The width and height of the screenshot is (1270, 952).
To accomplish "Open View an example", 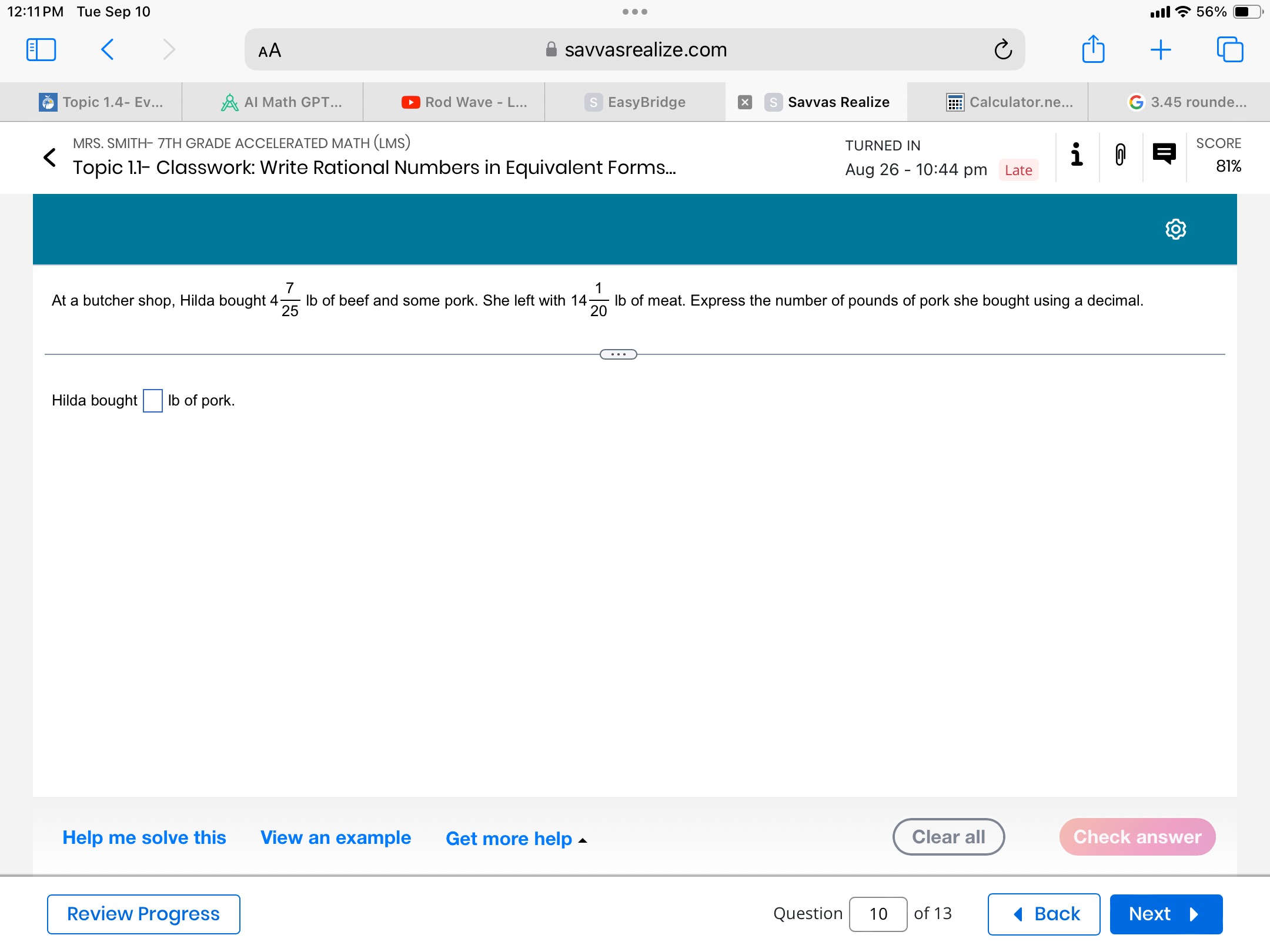I will [x=336, y=837].
